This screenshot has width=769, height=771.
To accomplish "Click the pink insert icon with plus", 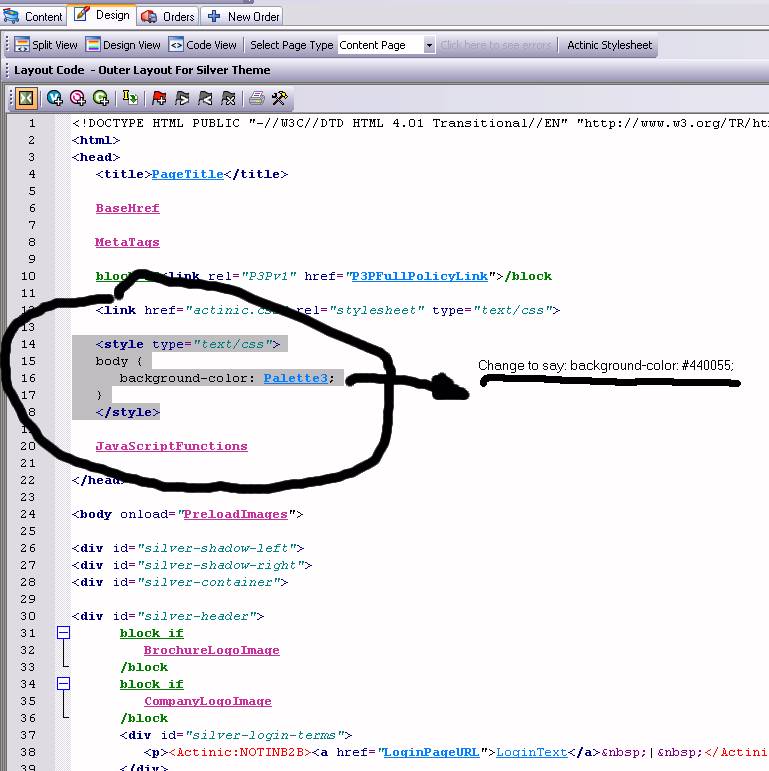I will click(77, 98).
